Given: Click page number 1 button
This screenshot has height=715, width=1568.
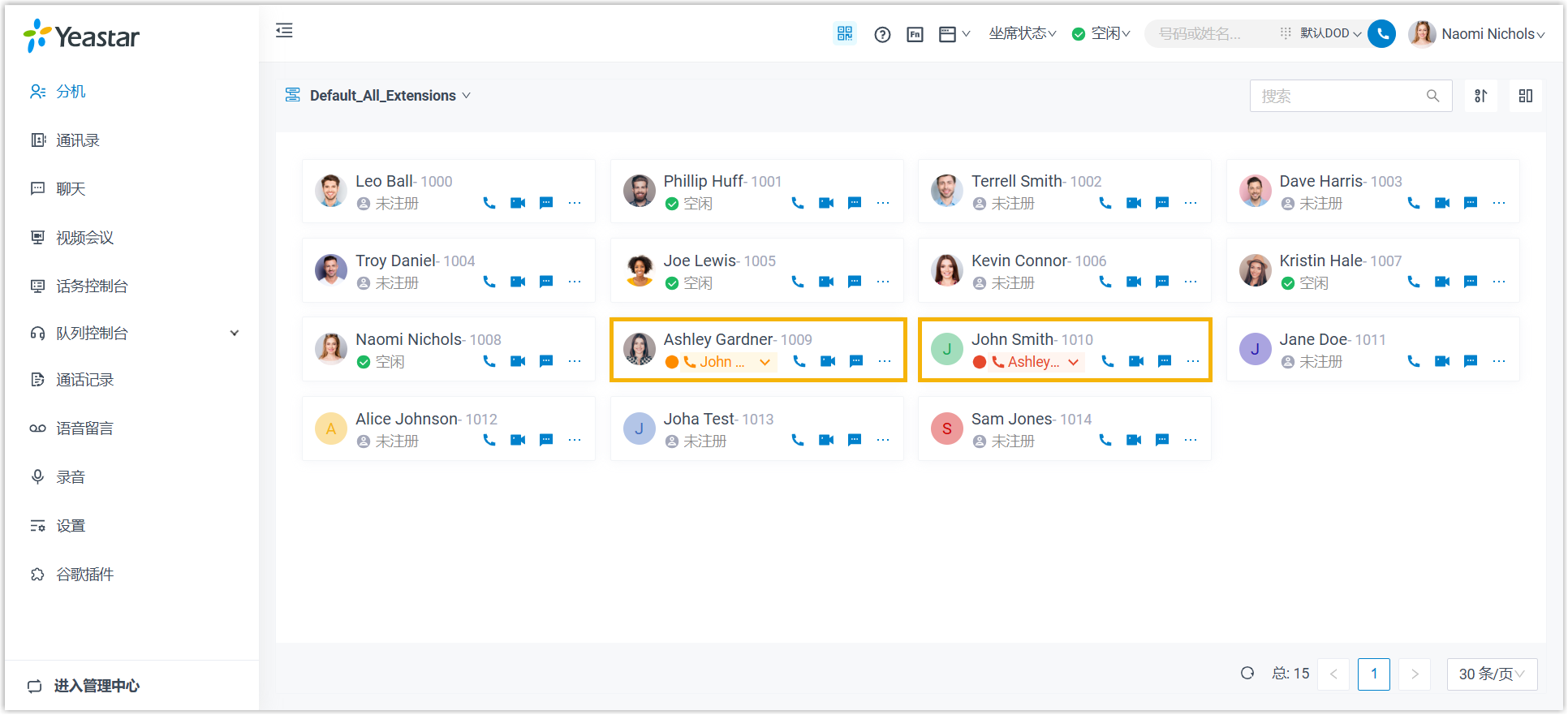Looking at the screenshot, I should click(1373, 674).
